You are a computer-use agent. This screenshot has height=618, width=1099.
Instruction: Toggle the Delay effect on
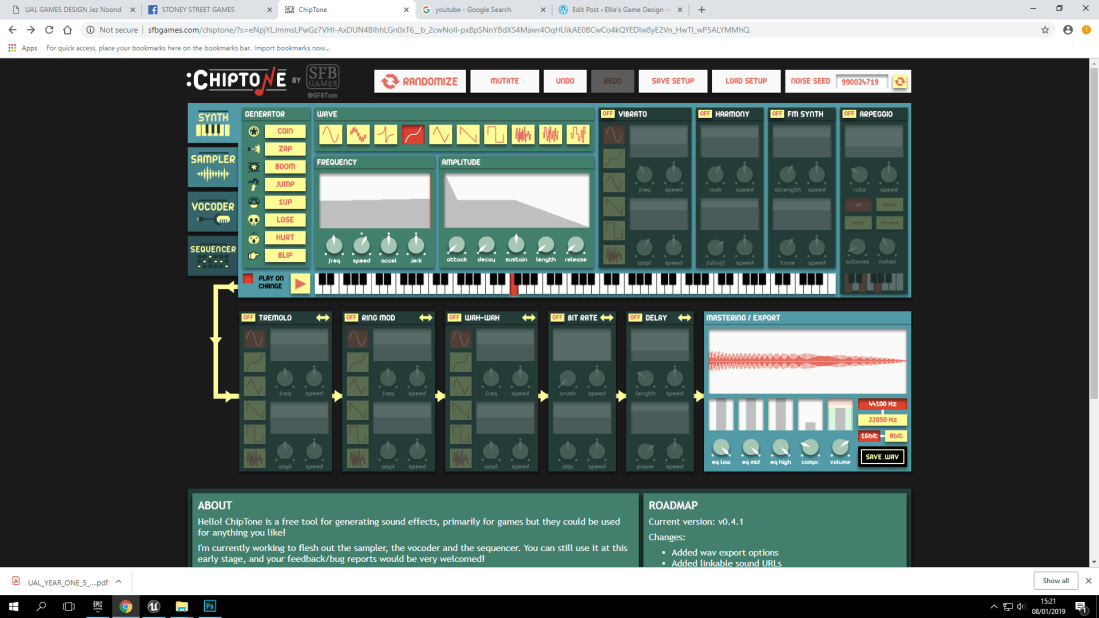pyautogui.click(x=634, y=318)
